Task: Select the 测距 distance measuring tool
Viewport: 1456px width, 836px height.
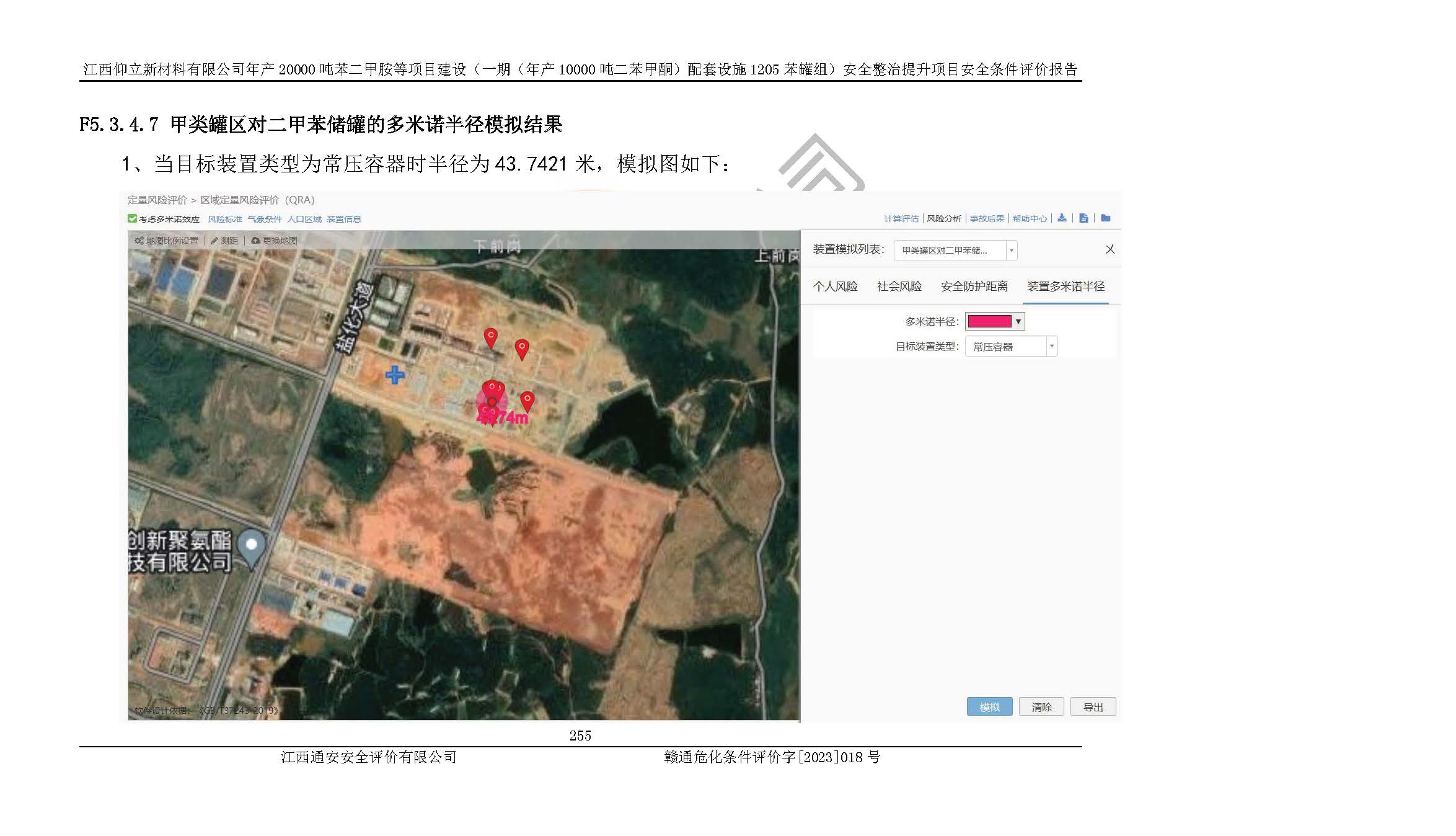Action: click(x=224, y=241)
